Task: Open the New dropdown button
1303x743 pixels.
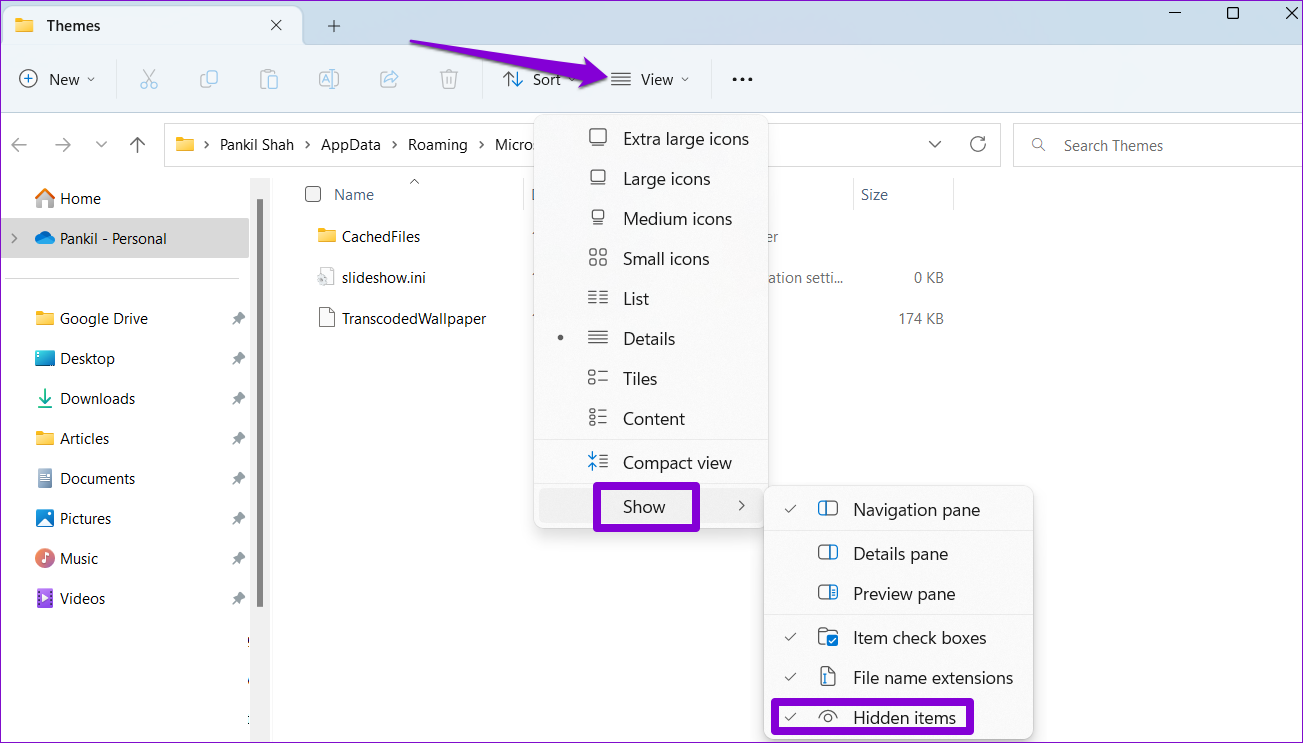Action: click(58, 79)
